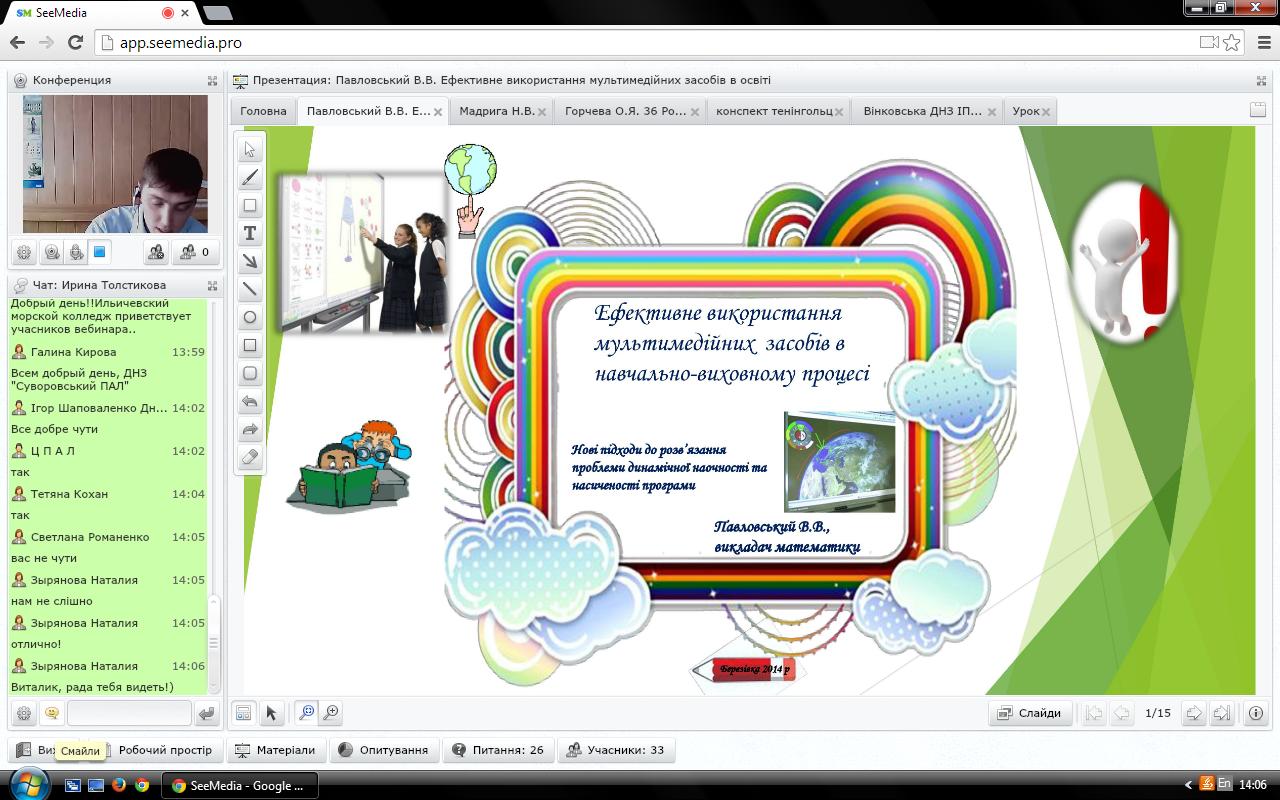Open the Опитування polls button
This screenshot has height=800, width=1280.
tap(383, 750)
